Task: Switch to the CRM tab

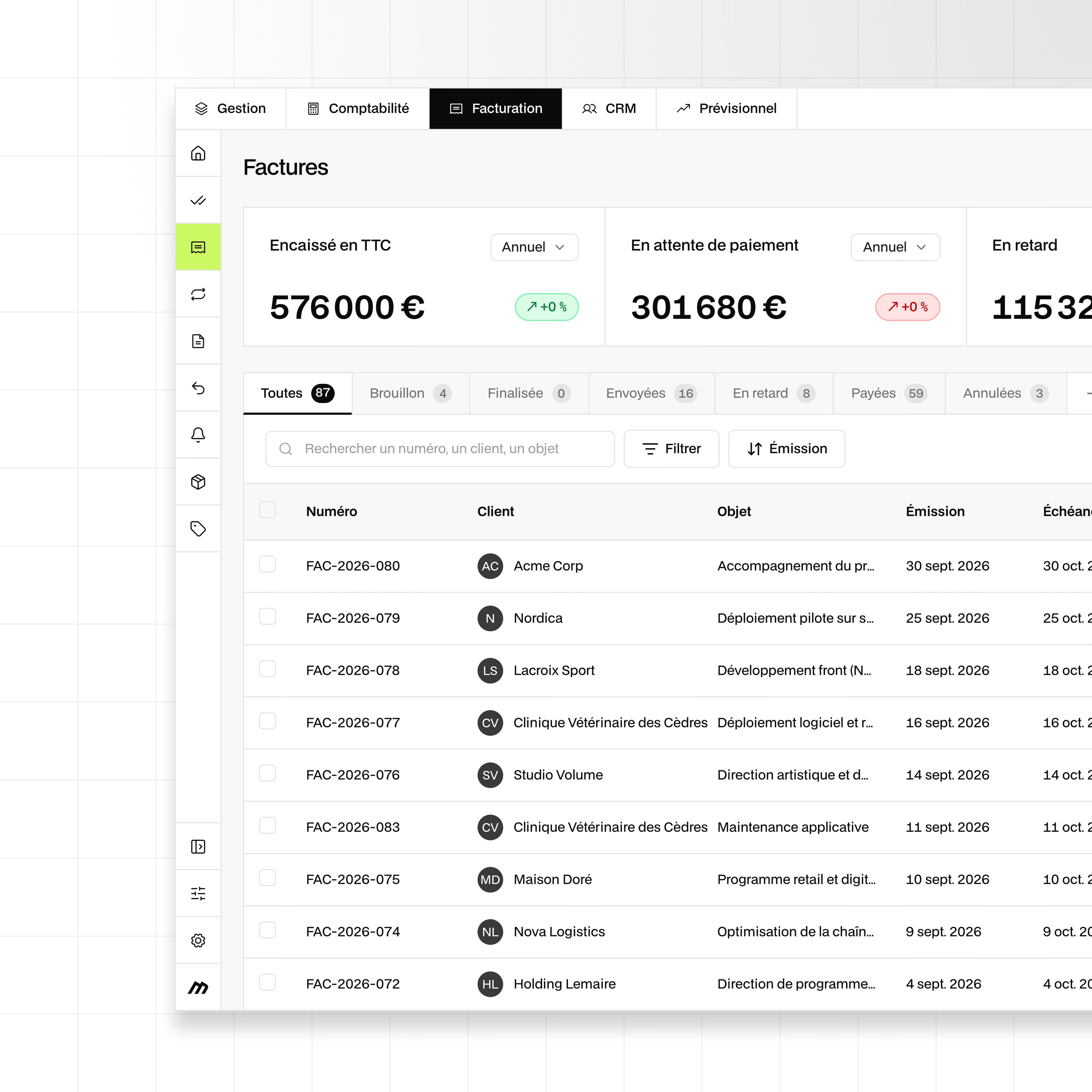Action: point(609,109)
